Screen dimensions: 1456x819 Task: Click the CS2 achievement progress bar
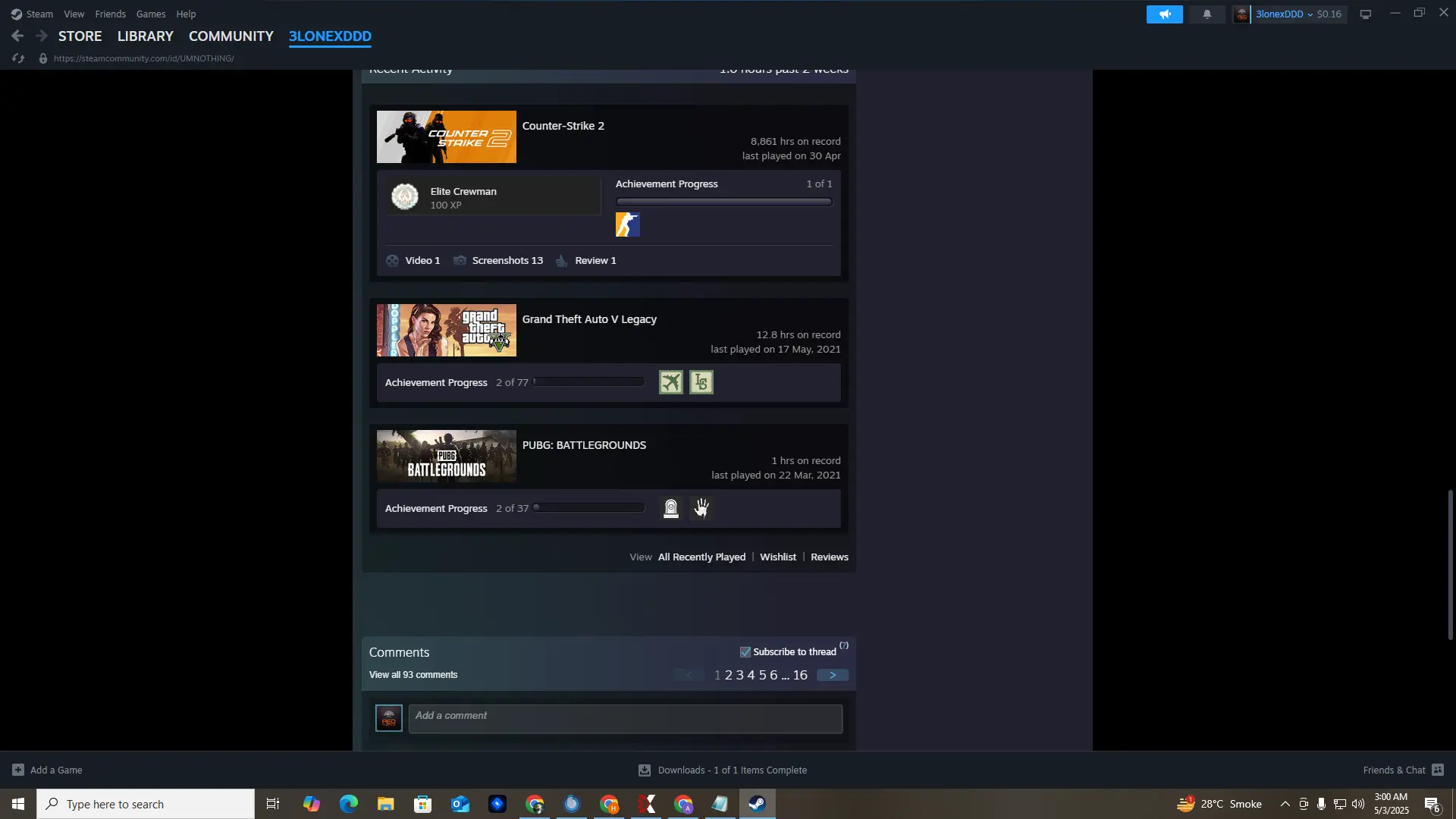pyautogui.click(x=723, y=202)
